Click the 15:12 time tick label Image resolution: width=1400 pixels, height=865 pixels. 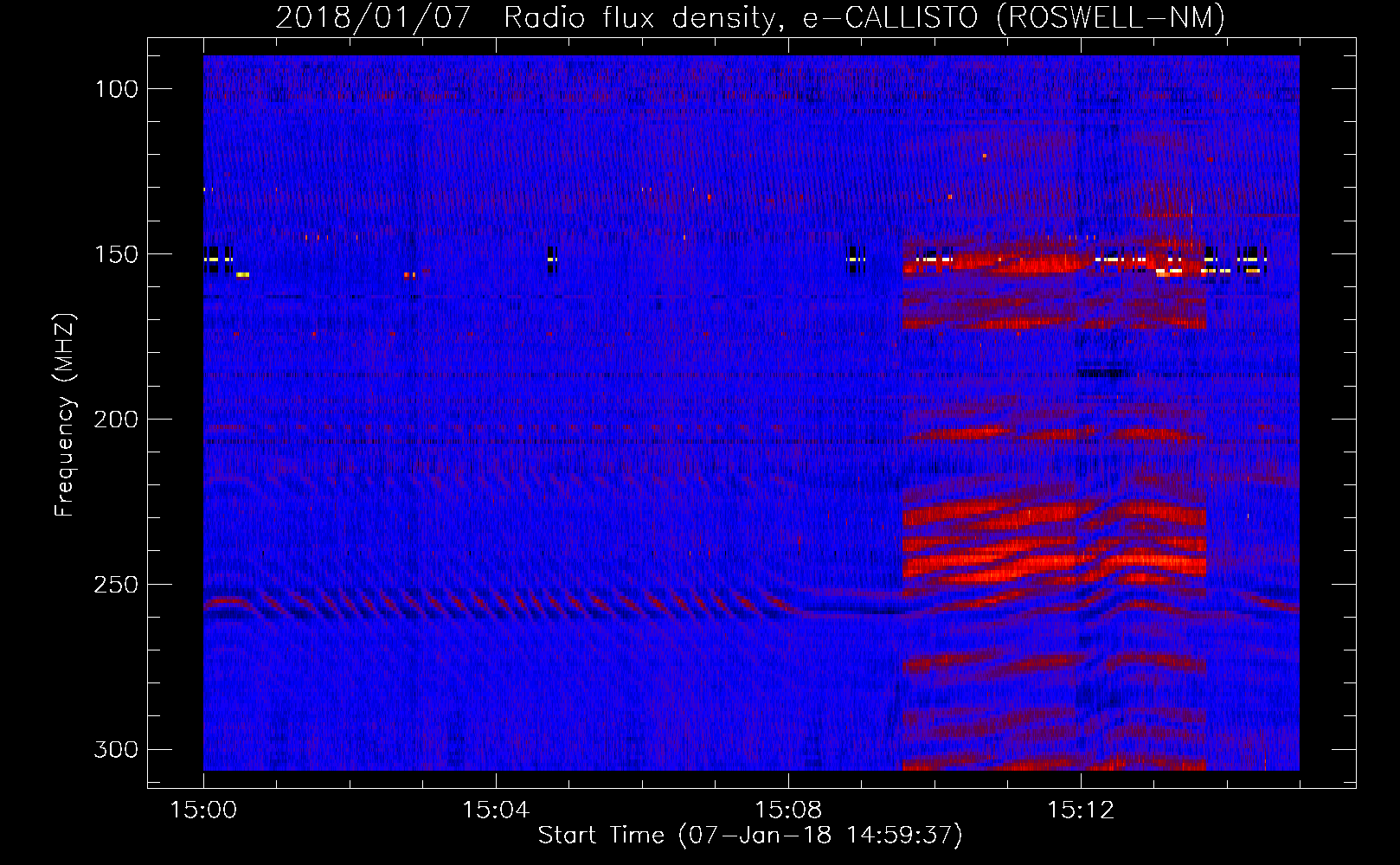click(1081, 811)
